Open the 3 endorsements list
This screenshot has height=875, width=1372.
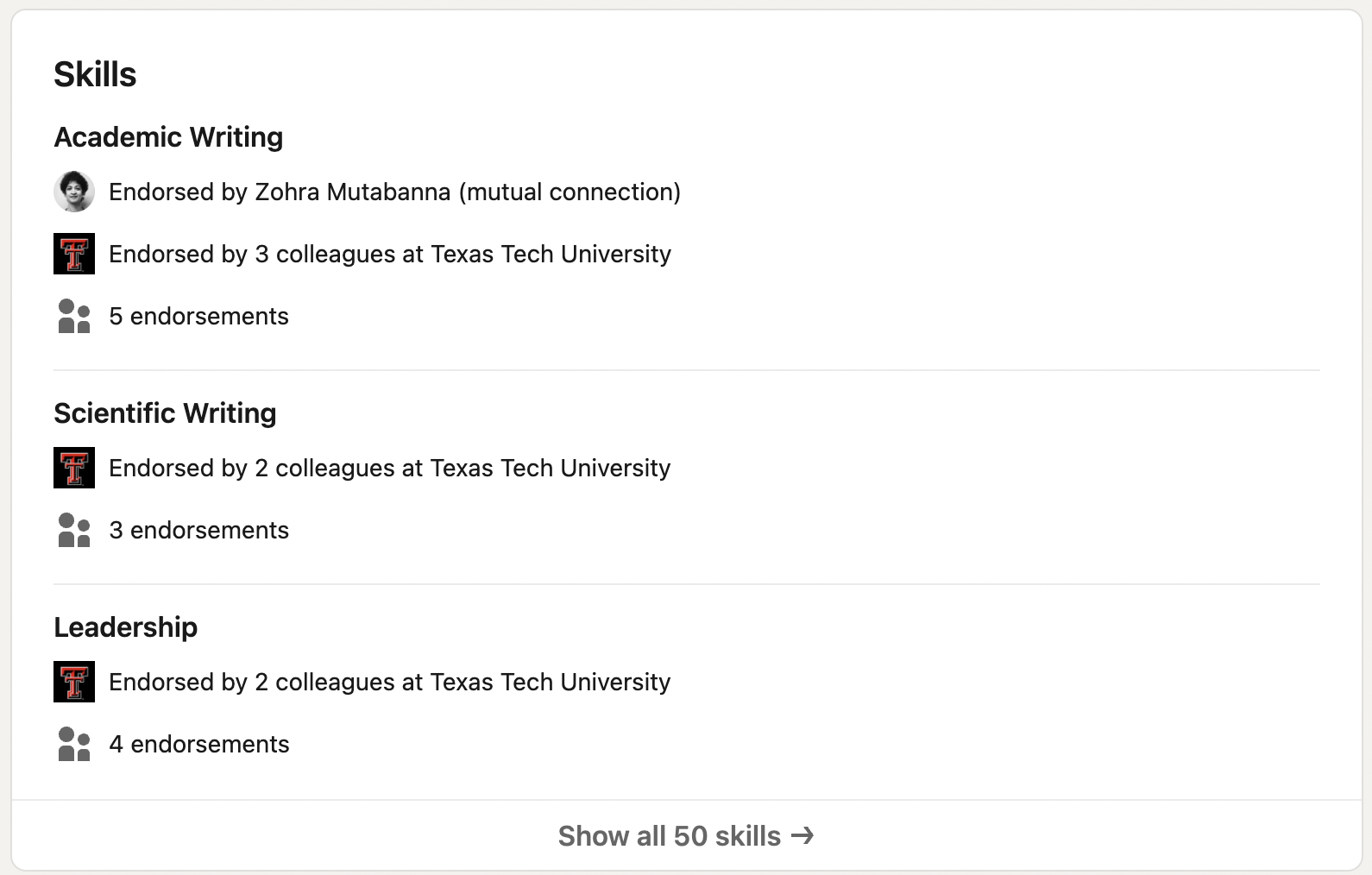coord(199,530)
